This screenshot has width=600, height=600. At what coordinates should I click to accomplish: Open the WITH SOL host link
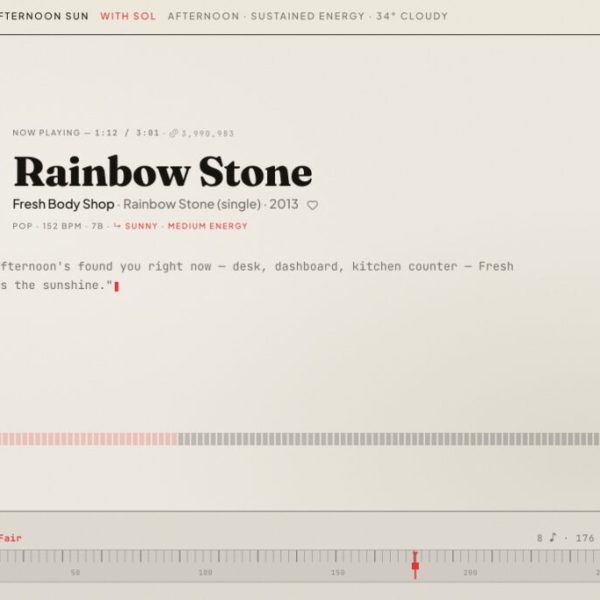click(128, 16)
